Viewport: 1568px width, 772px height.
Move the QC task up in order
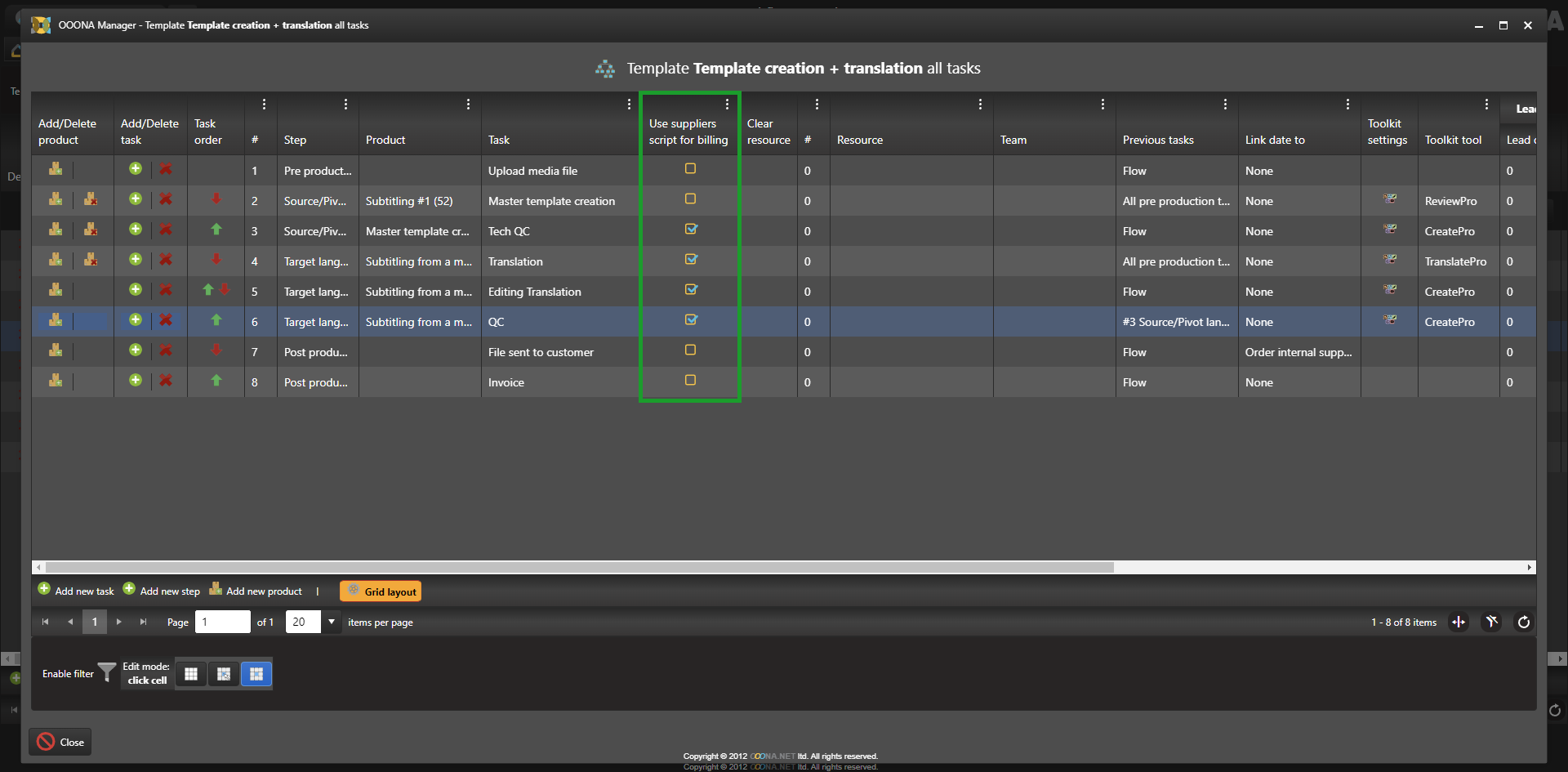point(216,320)
